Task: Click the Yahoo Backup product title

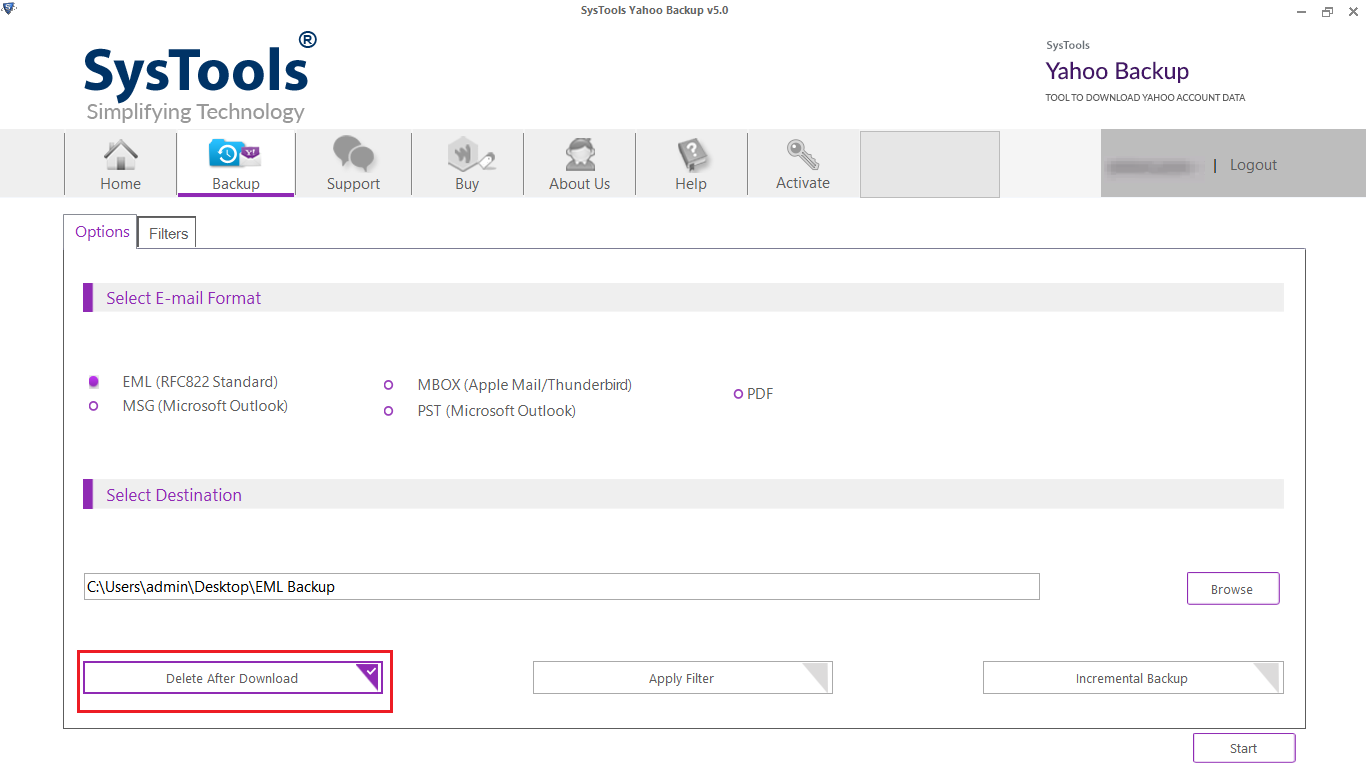Action: tap(1117, 71)
